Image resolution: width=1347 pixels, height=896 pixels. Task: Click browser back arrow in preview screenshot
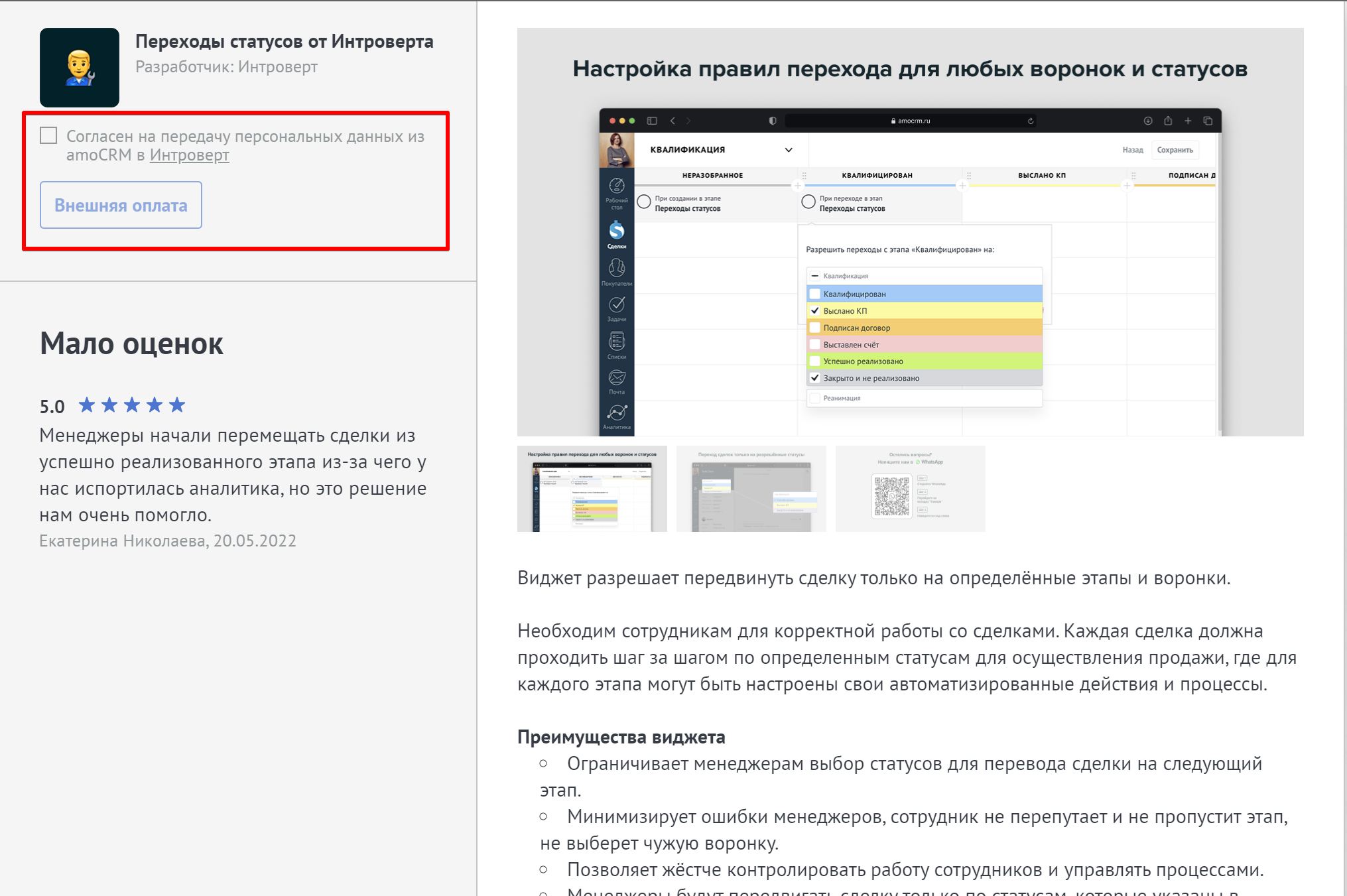tap(673, 121)
